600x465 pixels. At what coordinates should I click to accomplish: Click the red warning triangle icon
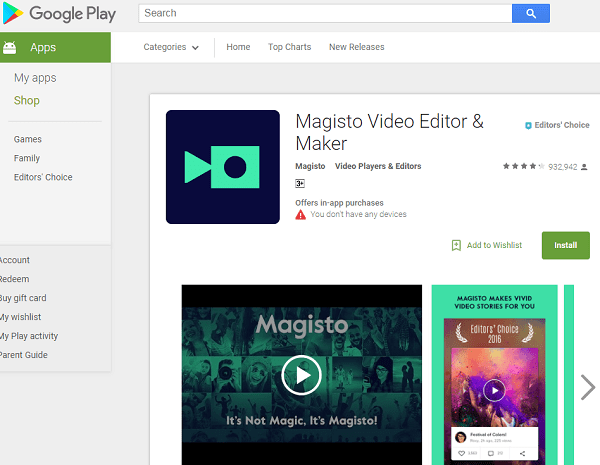(x=300, y=215)
